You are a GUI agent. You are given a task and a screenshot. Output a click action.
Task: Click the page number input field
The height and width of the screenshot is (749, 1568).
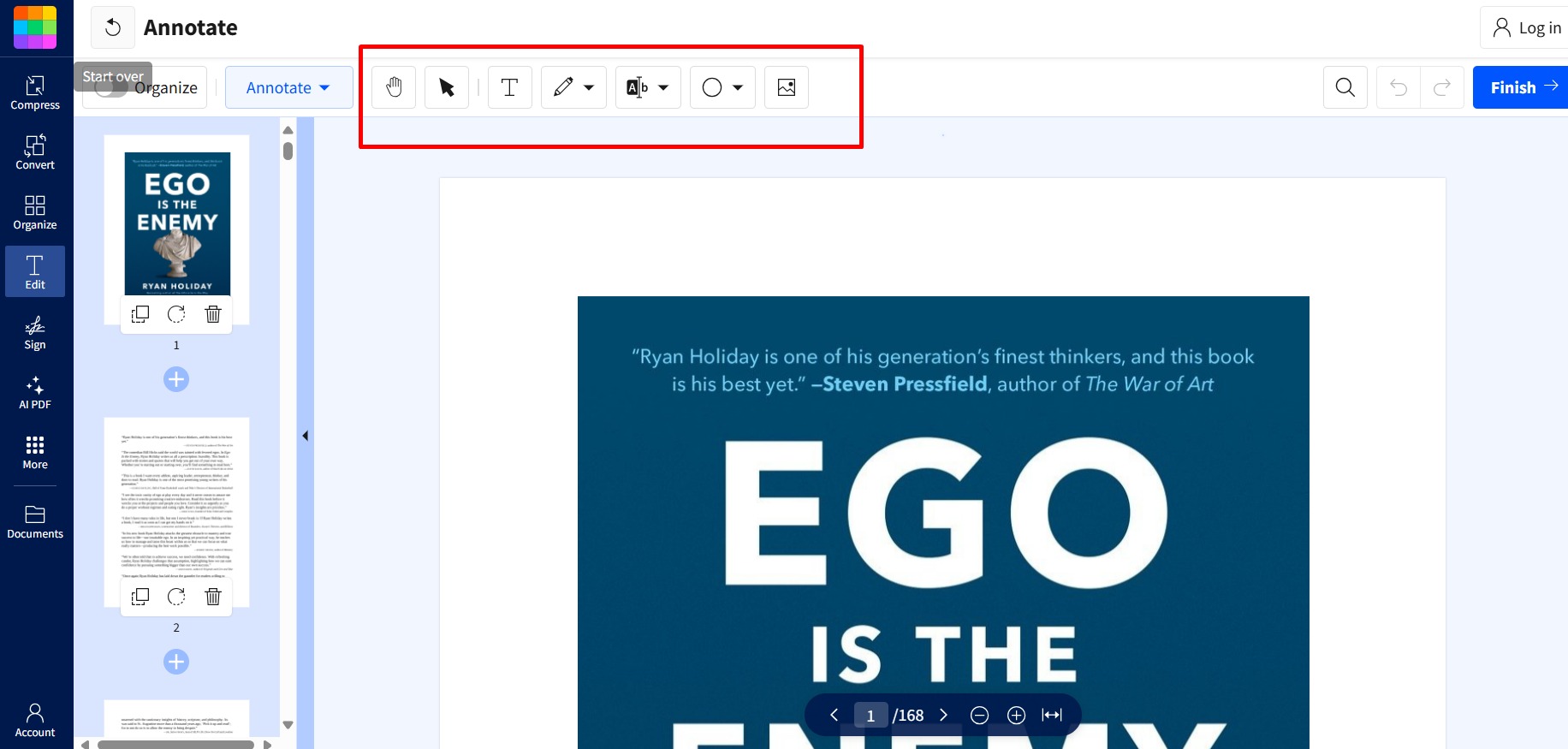pos(870,716)
